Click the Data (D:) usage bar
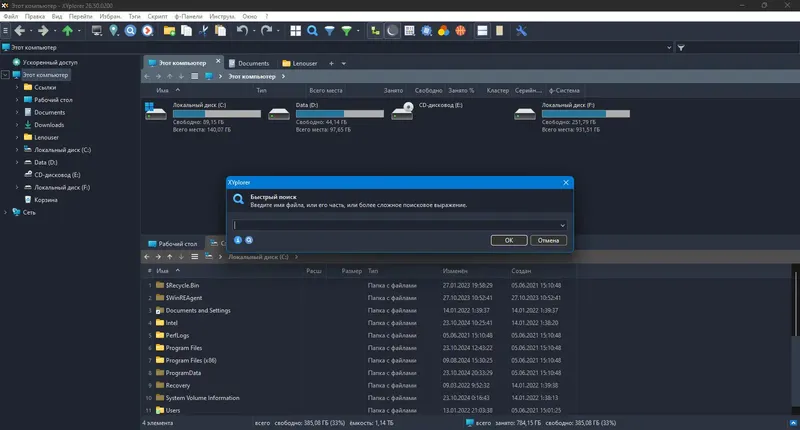The height and width of the screenshot is (430, 800). click(340, 114)
